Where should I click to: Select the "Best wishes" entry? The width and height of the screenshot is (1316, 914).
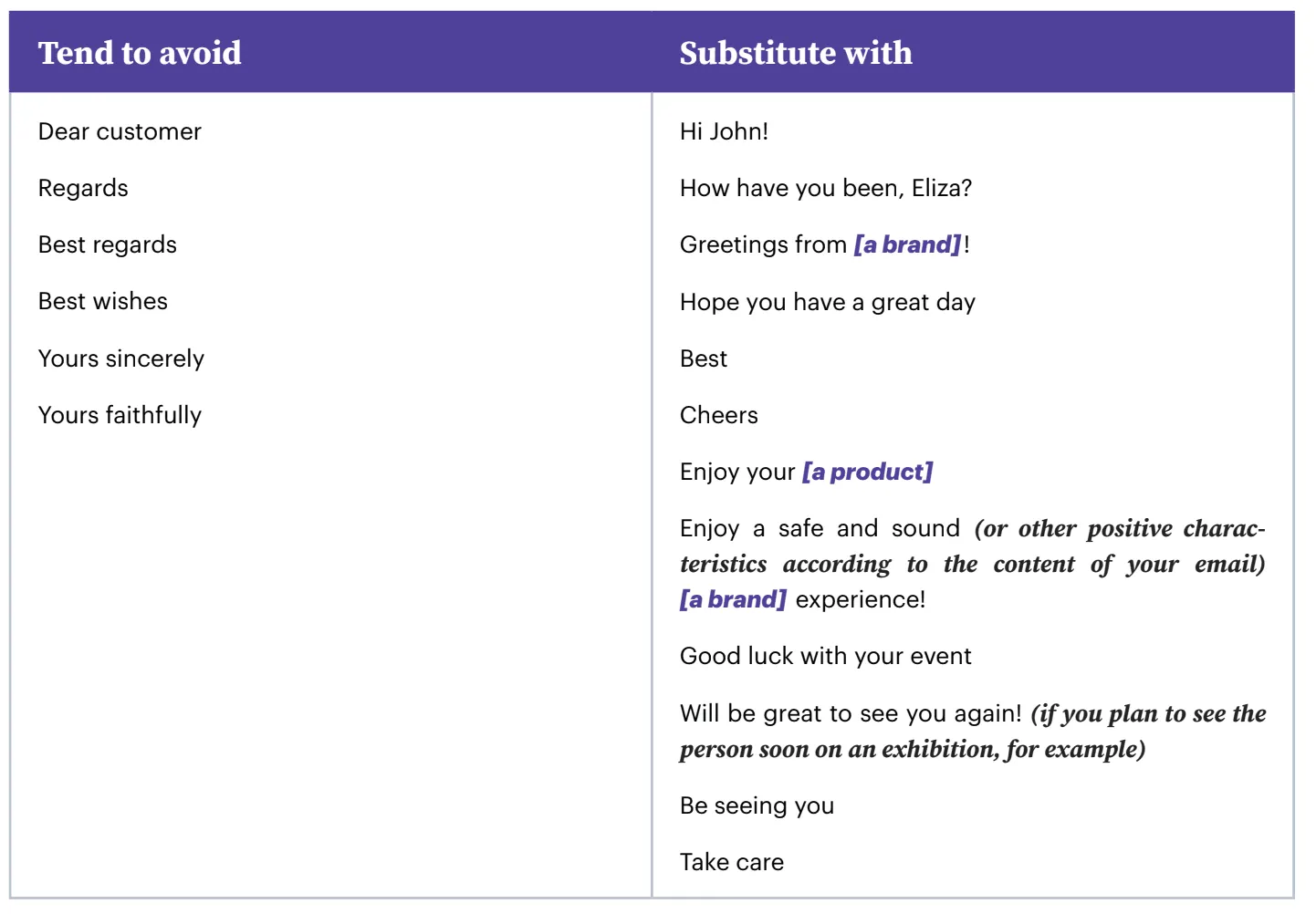pos(103,301)
